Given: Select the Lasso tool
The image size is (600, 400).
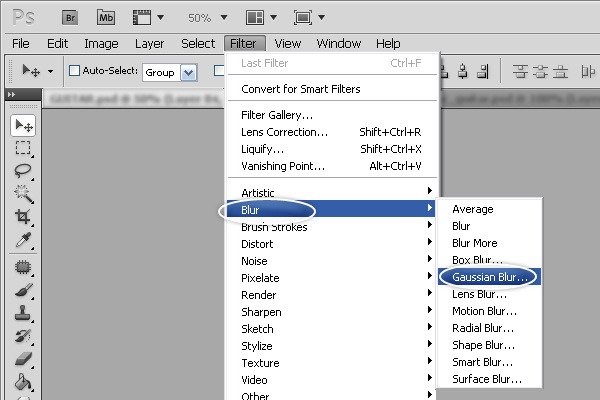Looking at the screenshot, I should pyautogui.click(x=23, y=171).
